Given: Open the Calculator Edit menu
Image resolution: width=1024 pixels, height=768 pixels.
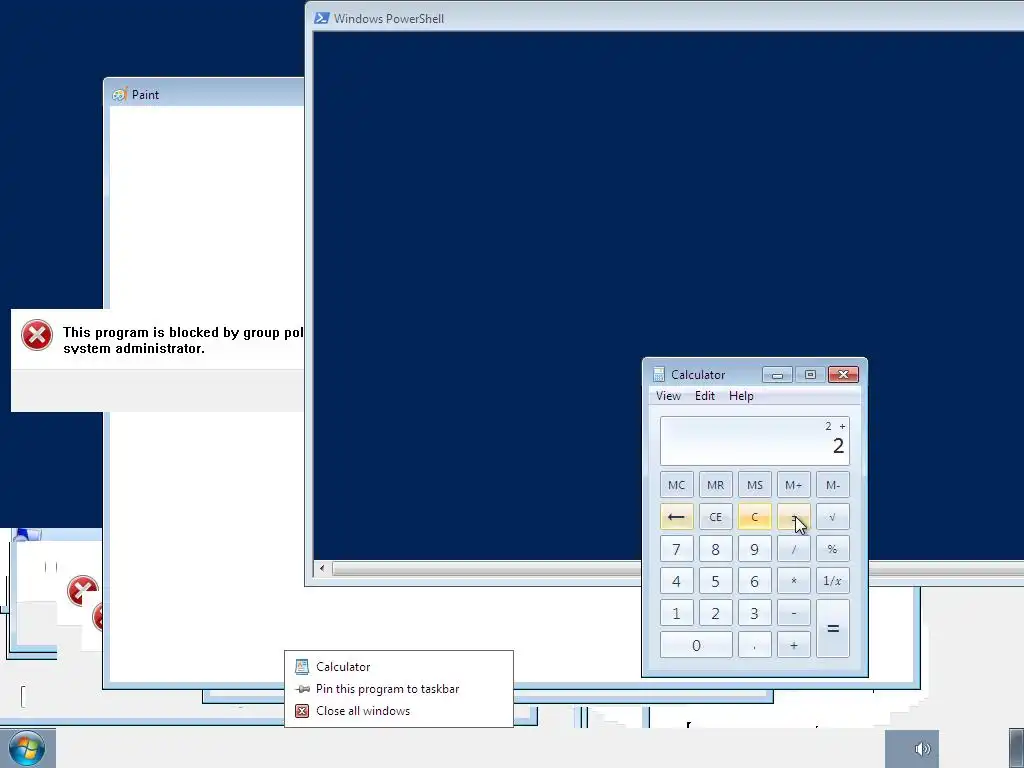Looking at the screenshot, I should pos(705,396).
